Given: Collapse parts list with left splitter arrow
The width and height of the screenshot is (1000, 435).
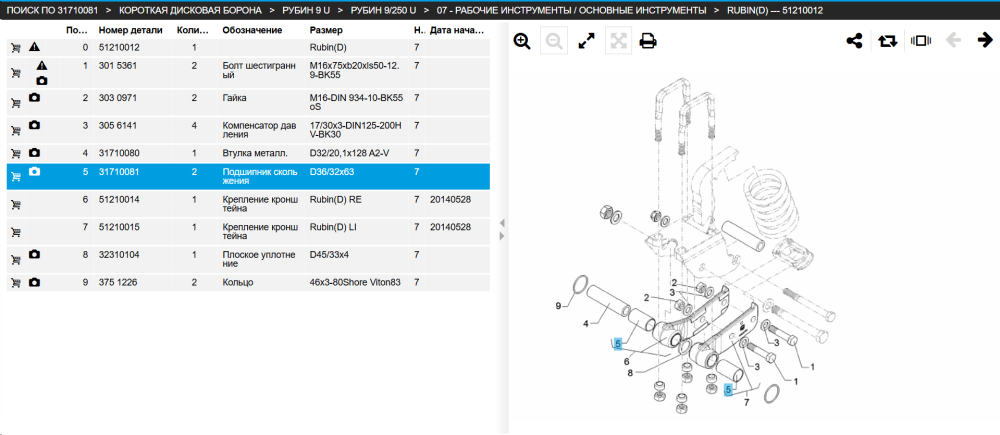Looking at the screenshot, I should [501, 223].
